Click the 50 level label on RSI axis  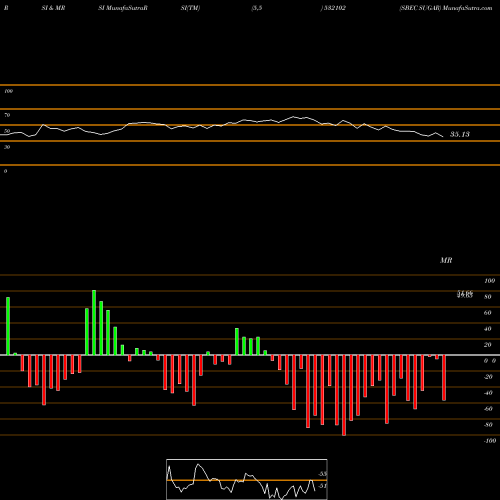click(x=7, y=131)
